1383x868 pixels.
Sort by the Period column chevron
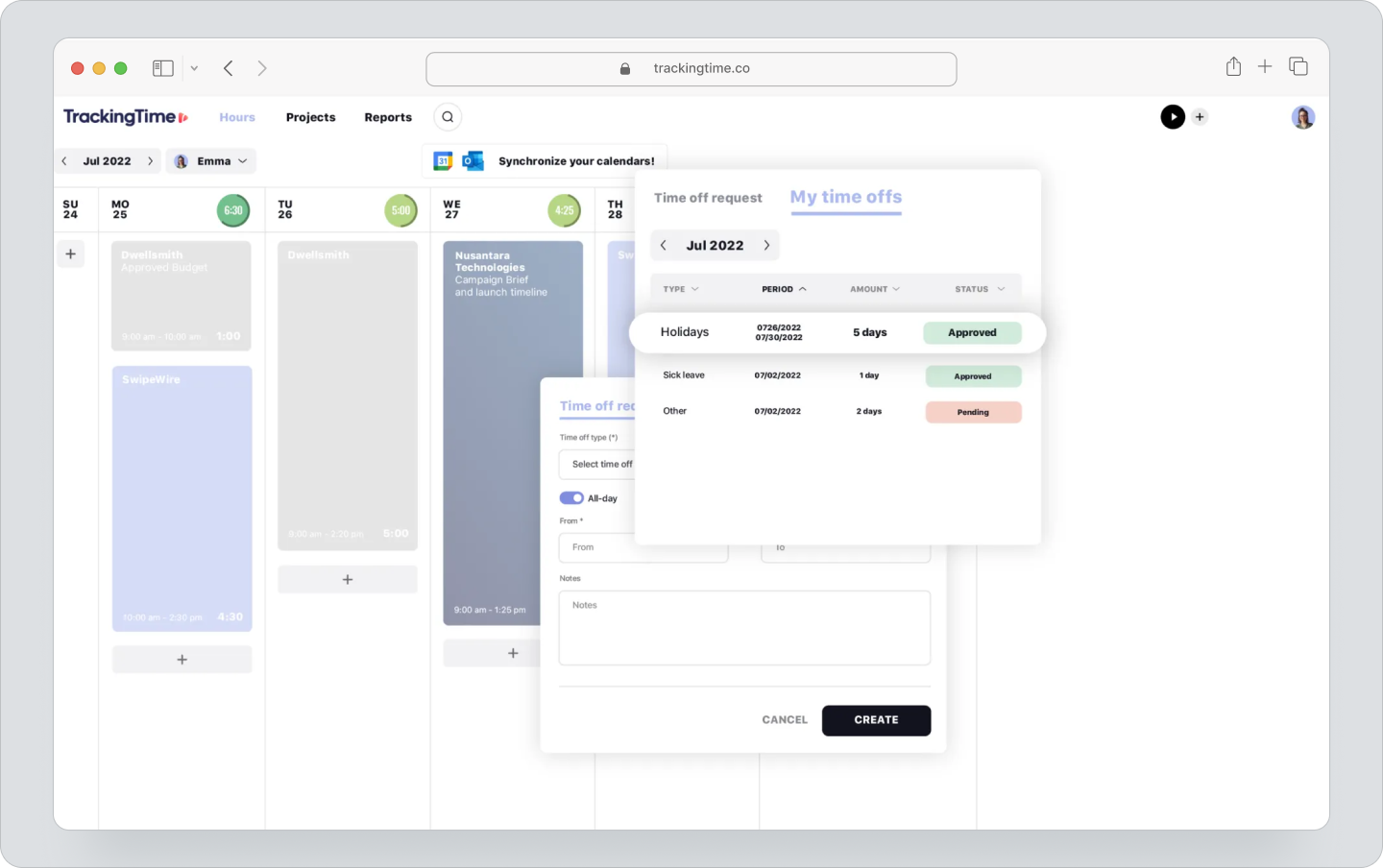click(x=805, y=288)
